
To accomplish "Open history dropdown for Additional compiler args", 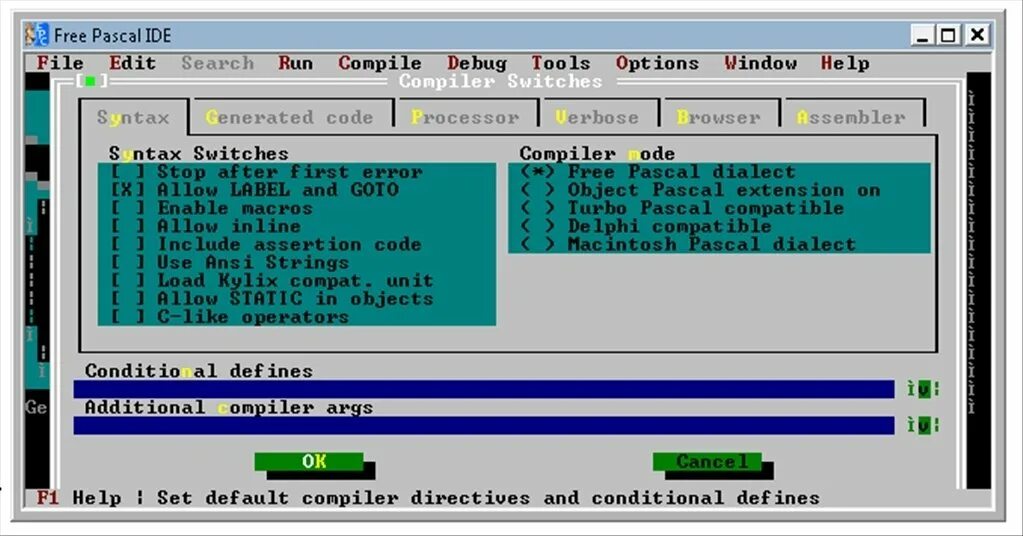I will coord(924,425).
